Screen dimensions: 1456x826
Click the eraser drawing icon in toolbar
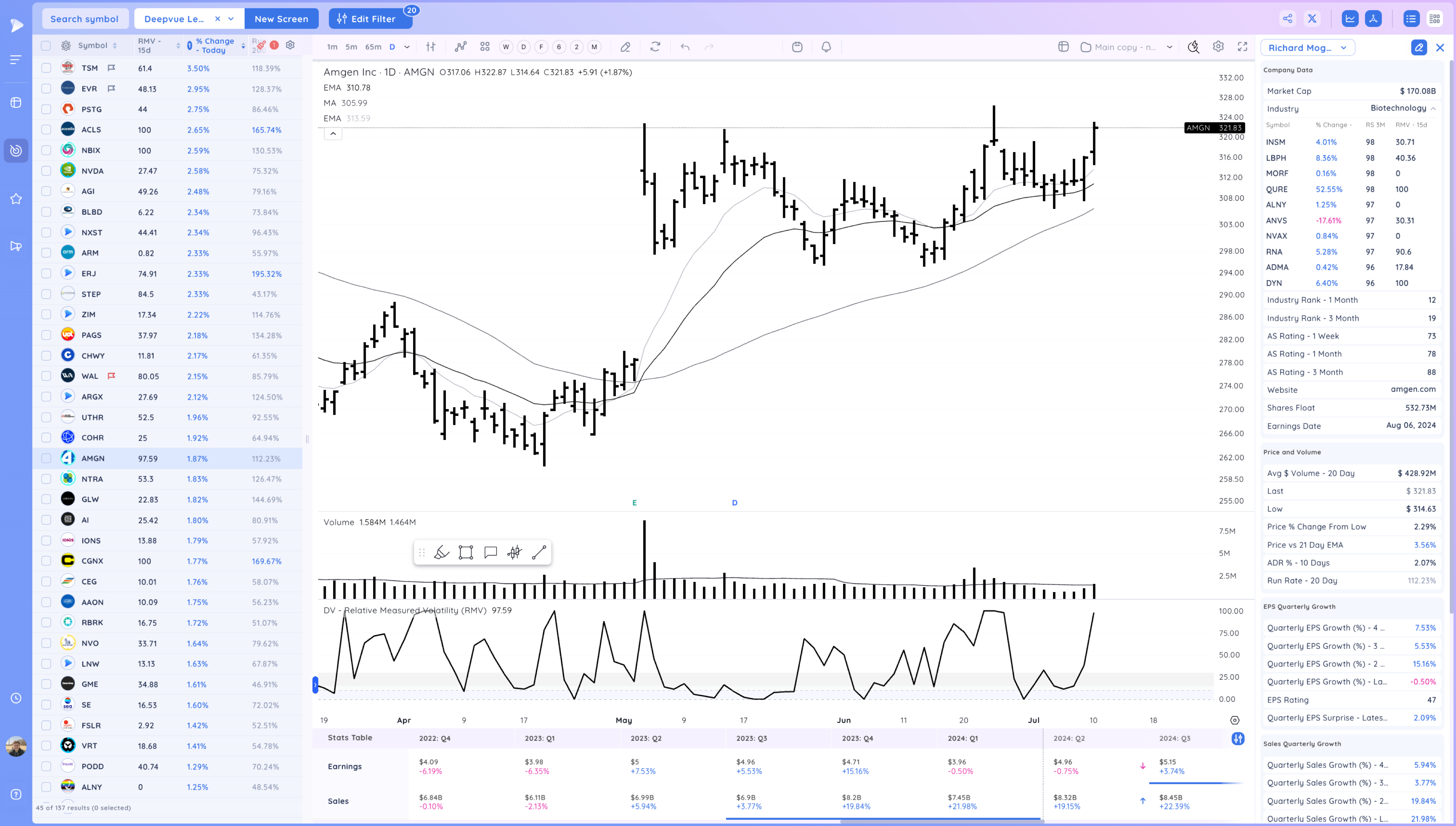pos(625,47)
